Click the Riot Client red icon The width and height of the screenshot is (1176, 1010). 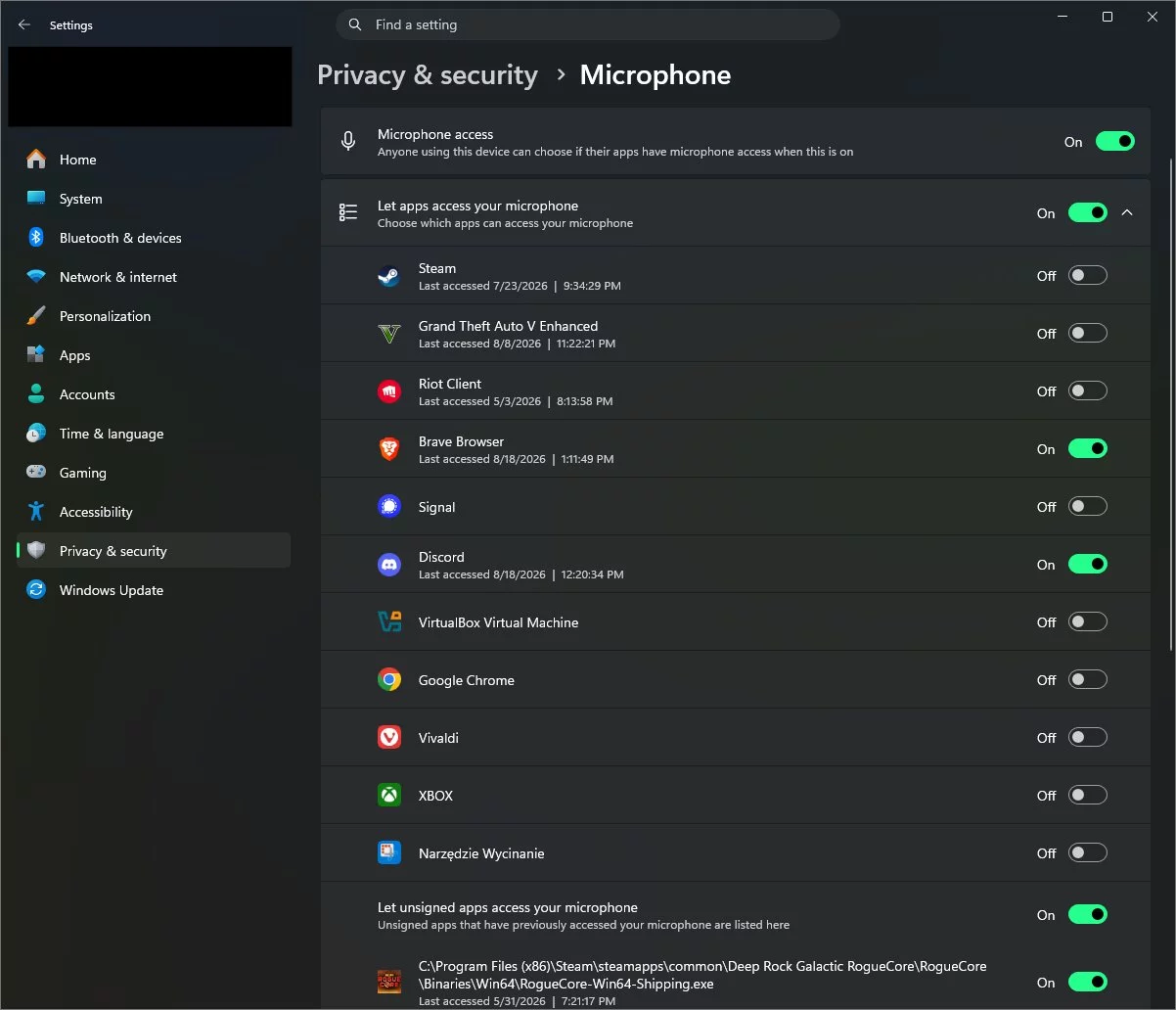click(x=389, y=391)
